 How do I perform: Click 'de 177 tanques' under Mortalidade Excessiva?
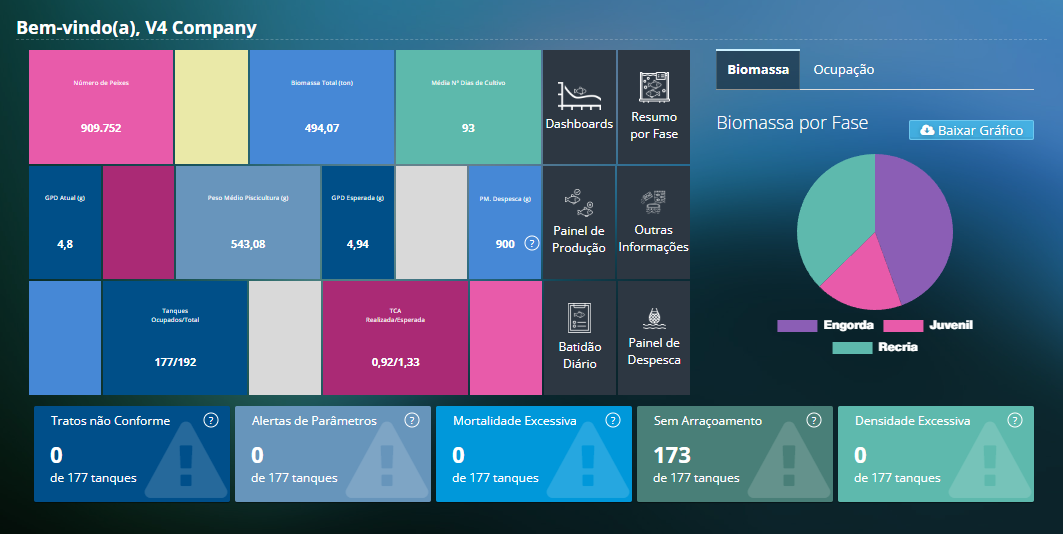click(496, 478)
